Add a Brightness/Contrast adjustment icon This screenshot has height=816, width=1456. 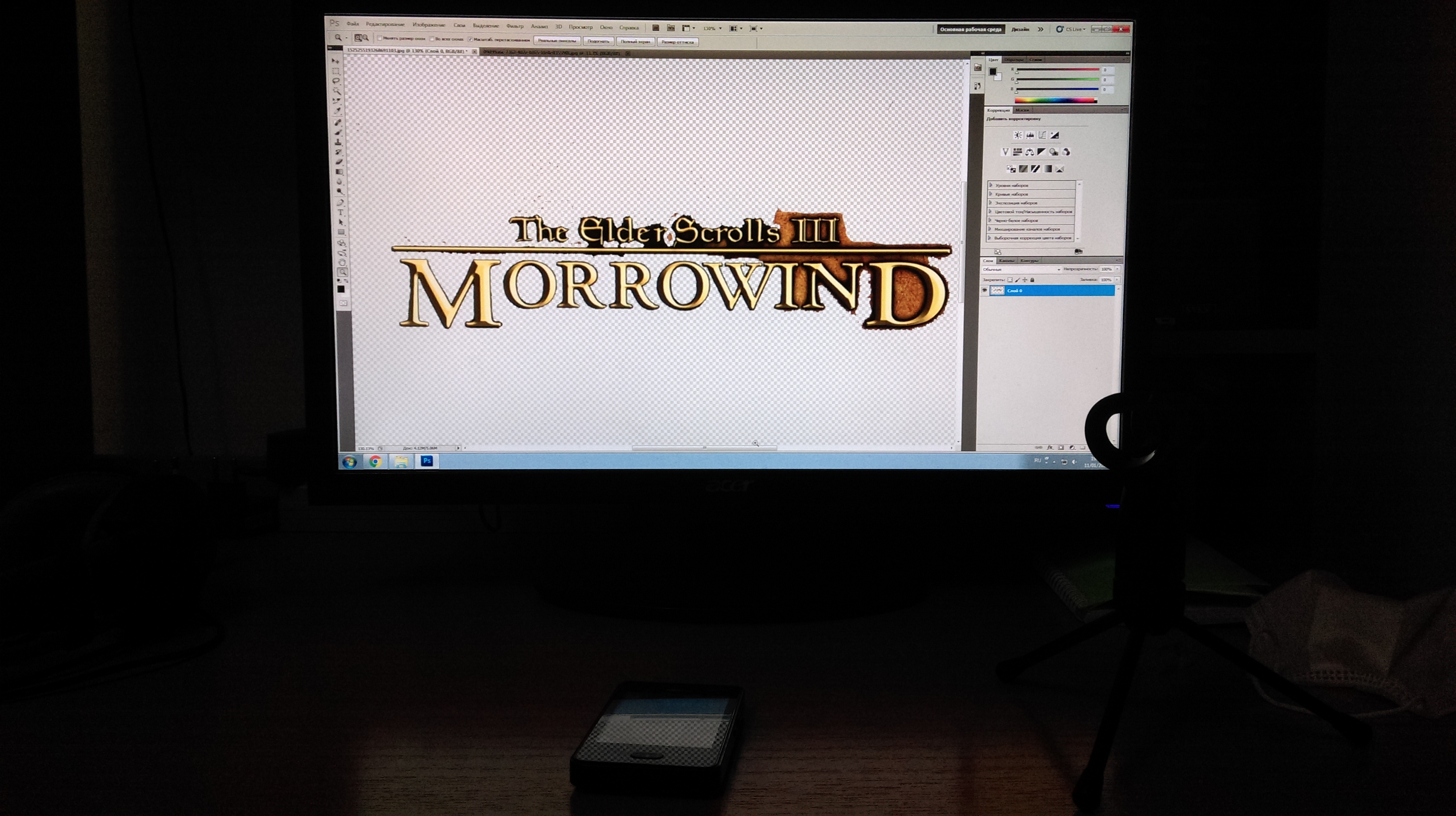[1018, 135]
